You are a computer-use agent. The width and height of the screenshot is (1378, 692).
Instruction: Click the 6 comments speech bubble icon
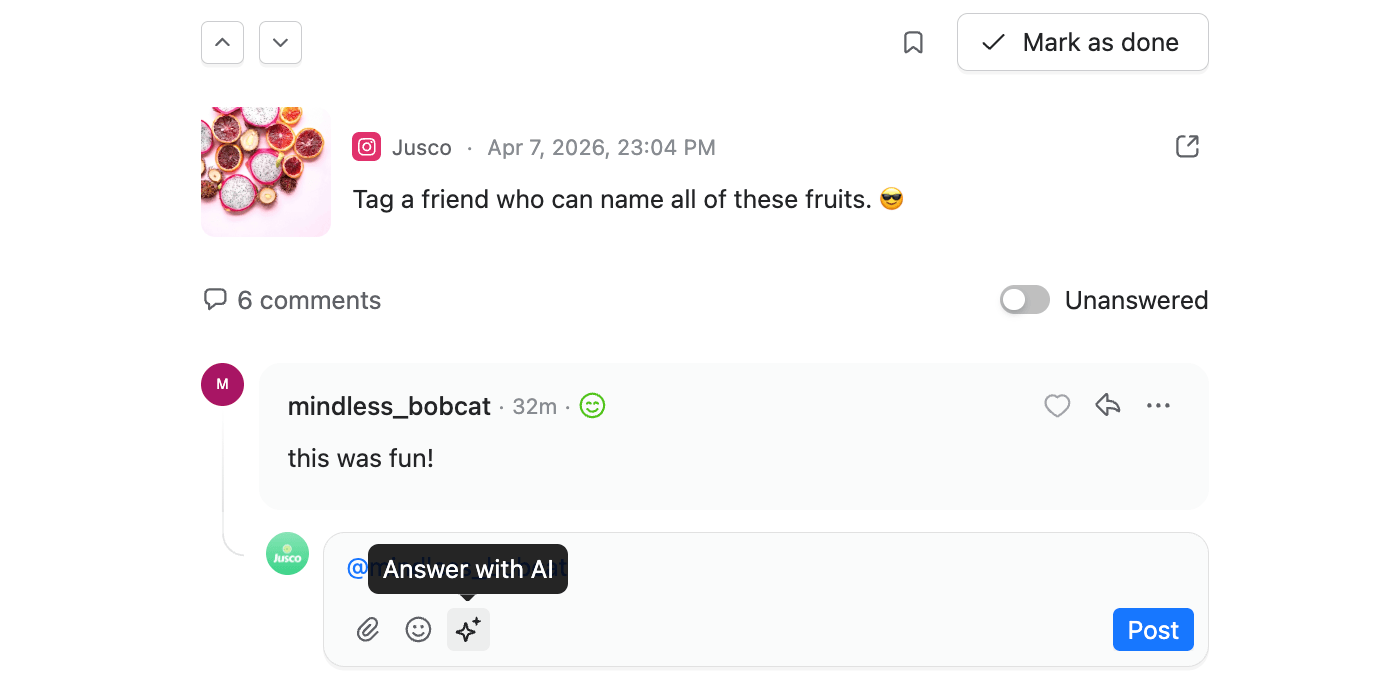tap(215, 299)
